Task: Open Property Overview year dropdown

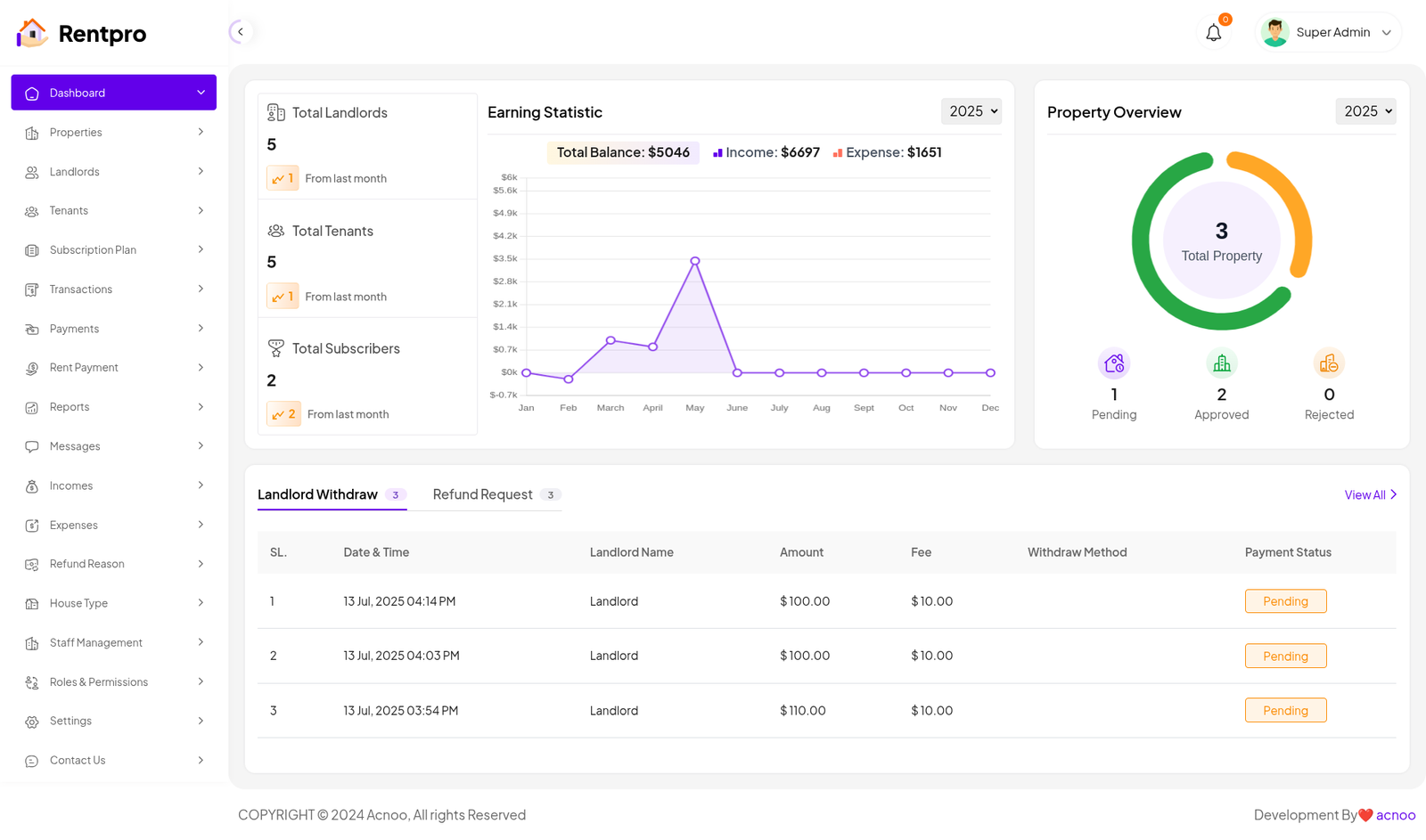Action: [1365, 111]
